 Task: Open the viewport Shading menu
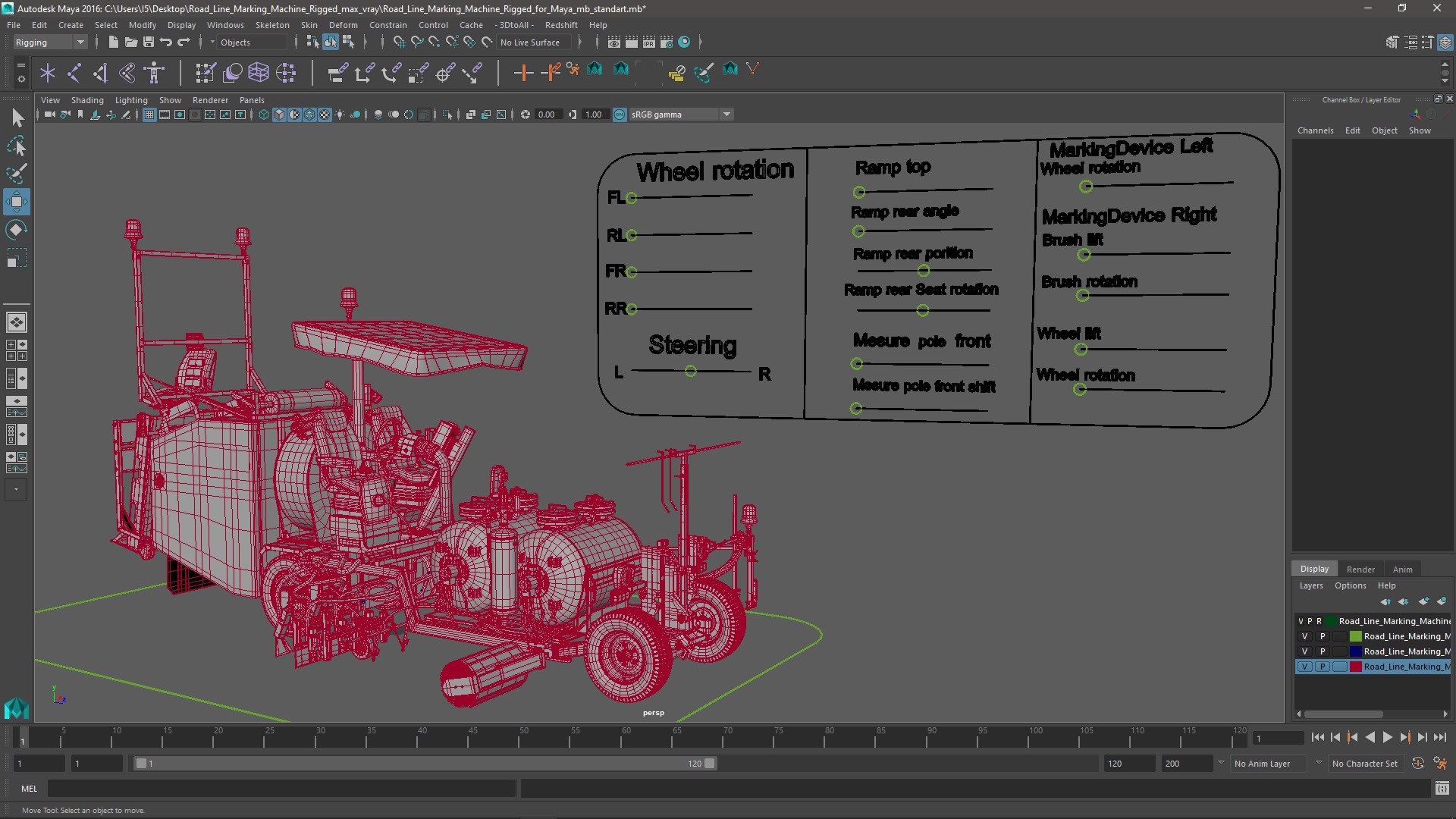(x=87, y=100)
